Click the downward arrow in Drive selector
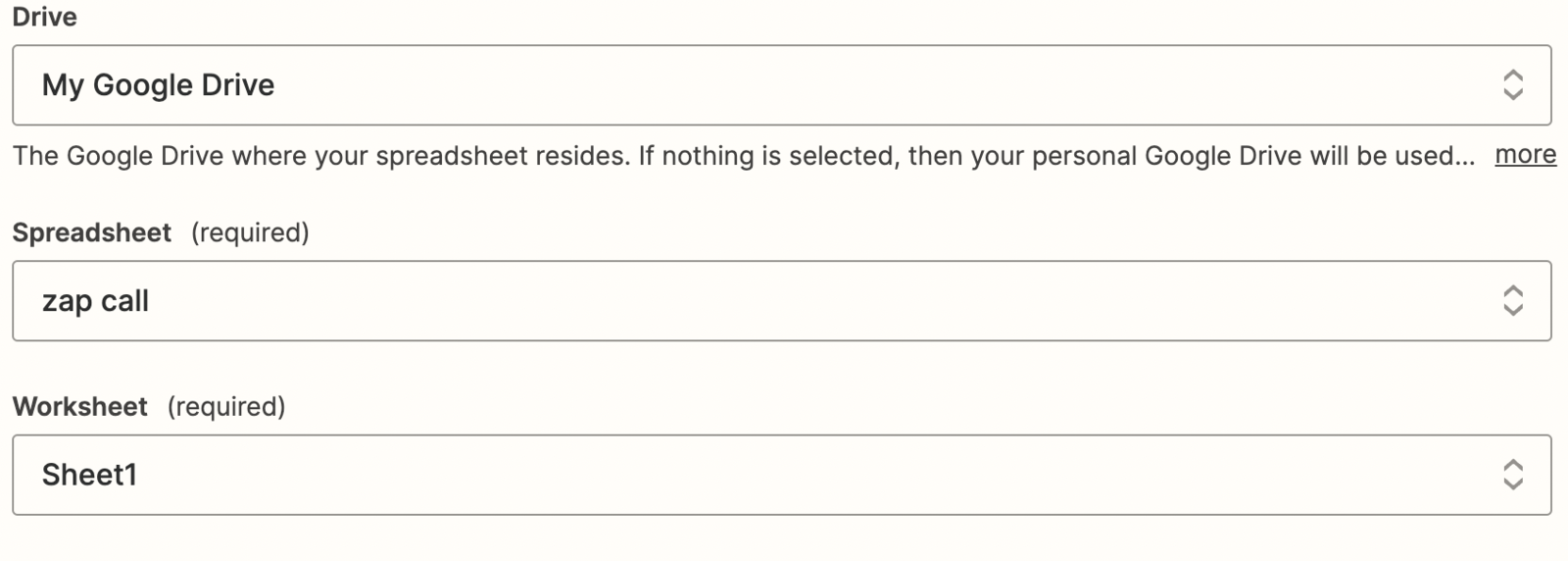 click(1513, 94)
